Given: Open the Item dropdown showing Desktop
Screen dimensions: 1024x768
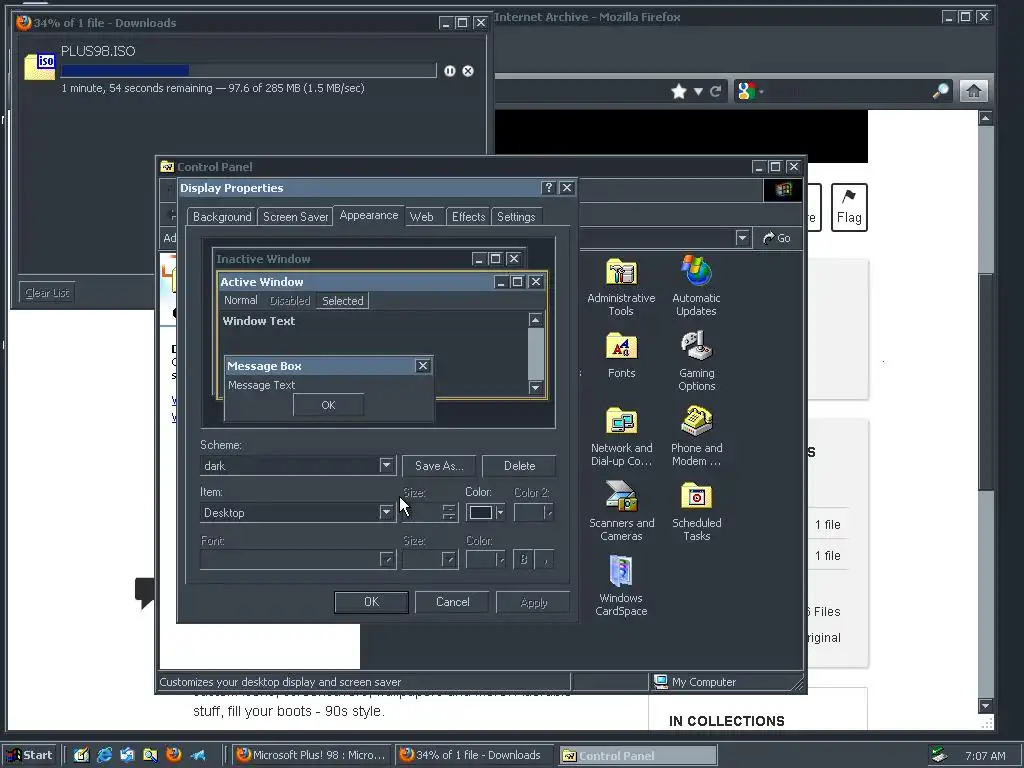Looking at the screenshot, I should pos(386,513).
